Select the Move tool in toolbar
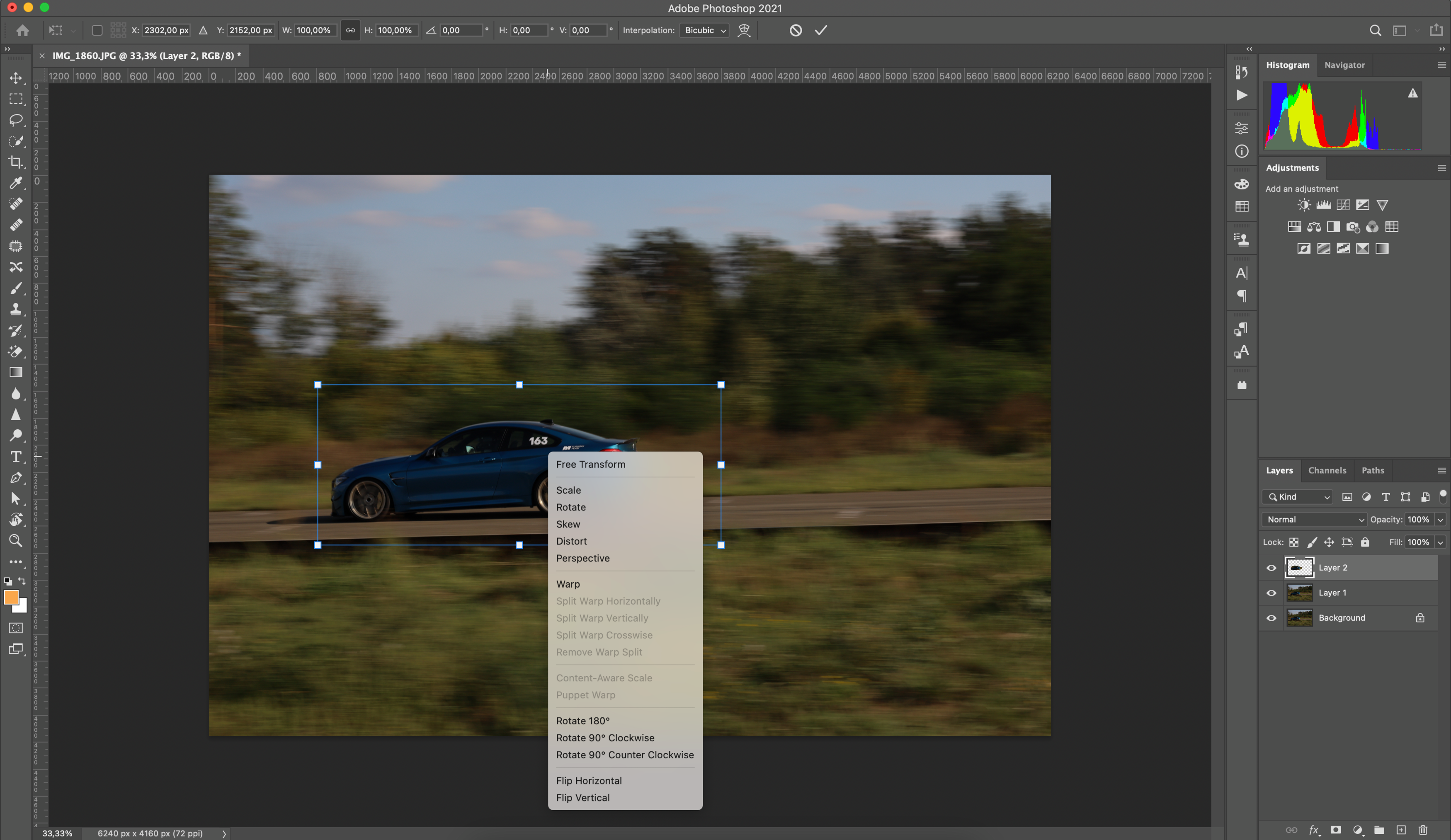The height and width of the screenshot is (840, 1451). pyautogui.click(x=15, y=77)
